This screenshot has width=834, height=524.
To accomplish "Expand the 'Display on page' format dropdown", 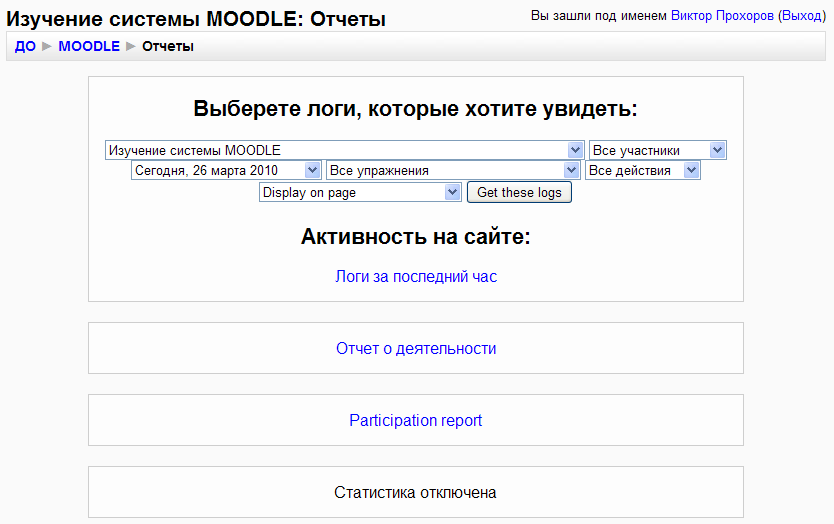I will [x=360, y=192].
